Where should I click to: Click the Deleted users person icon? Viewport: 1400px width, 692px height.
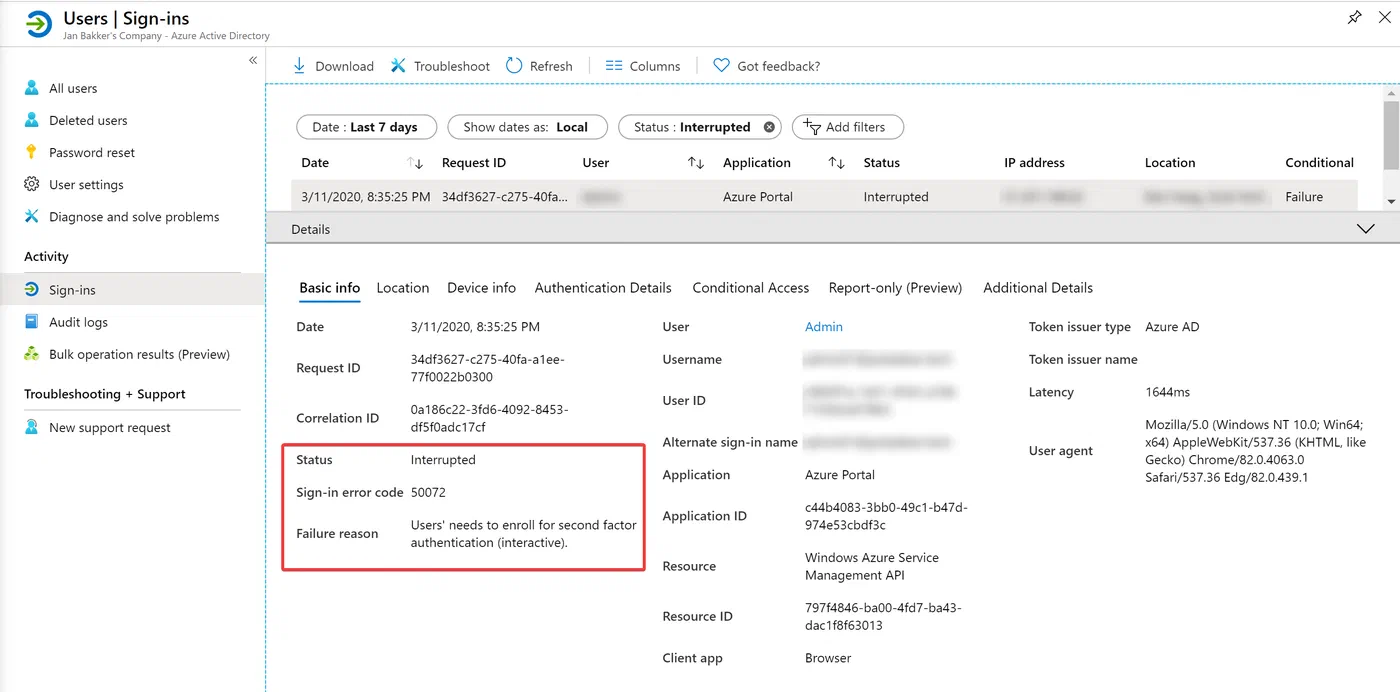tap(32, 120)
